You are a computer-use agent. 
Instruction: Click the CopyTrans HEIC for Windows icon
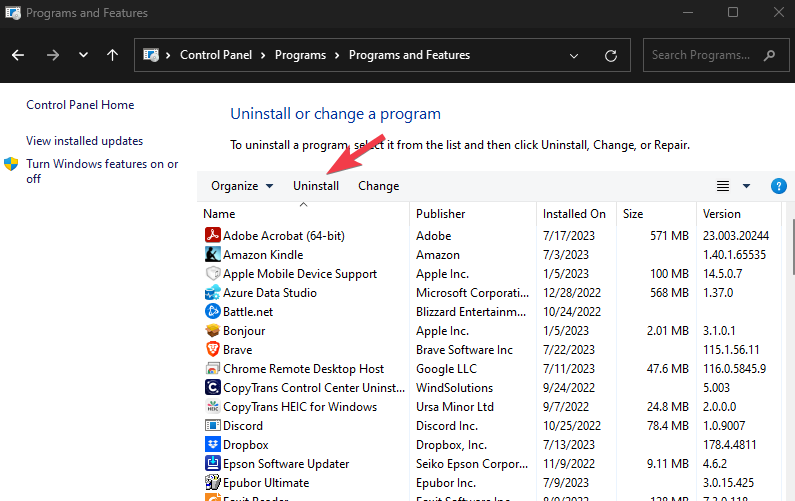212,406
